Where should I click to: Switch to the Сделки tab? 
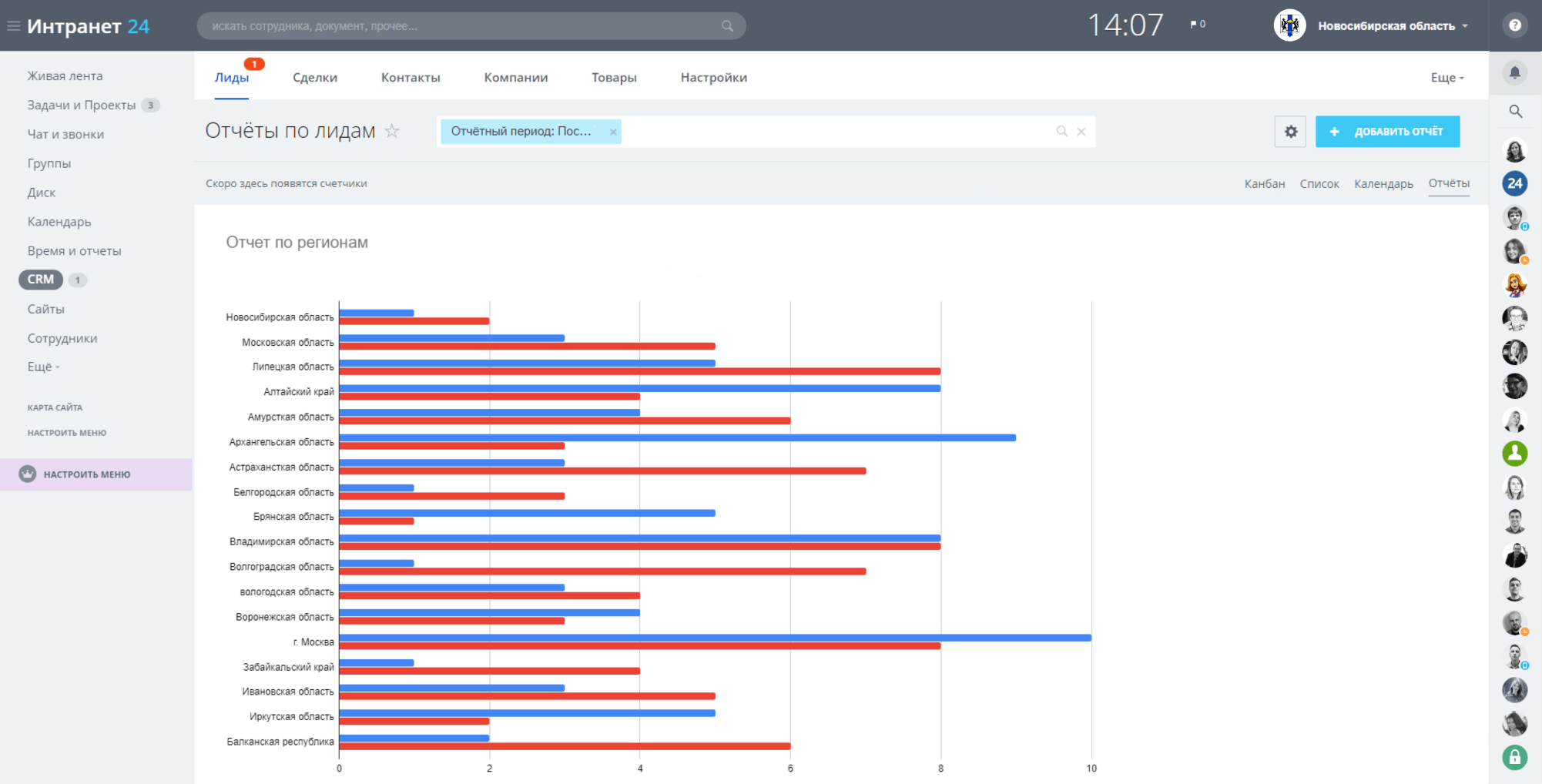pyautogui.click(x=314, y=78)
